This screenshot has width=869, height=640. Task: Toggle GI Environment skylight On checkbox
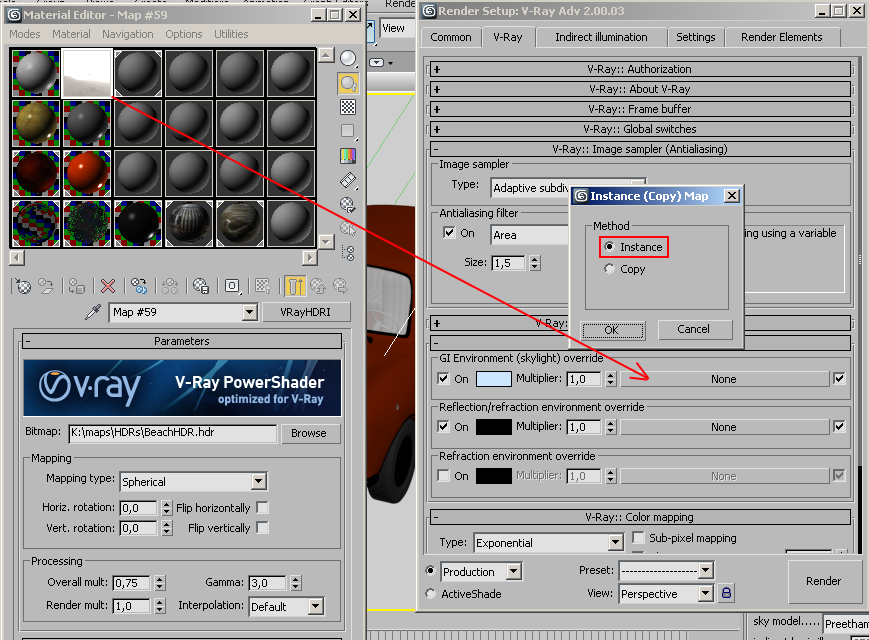click(x=443, y=379)
